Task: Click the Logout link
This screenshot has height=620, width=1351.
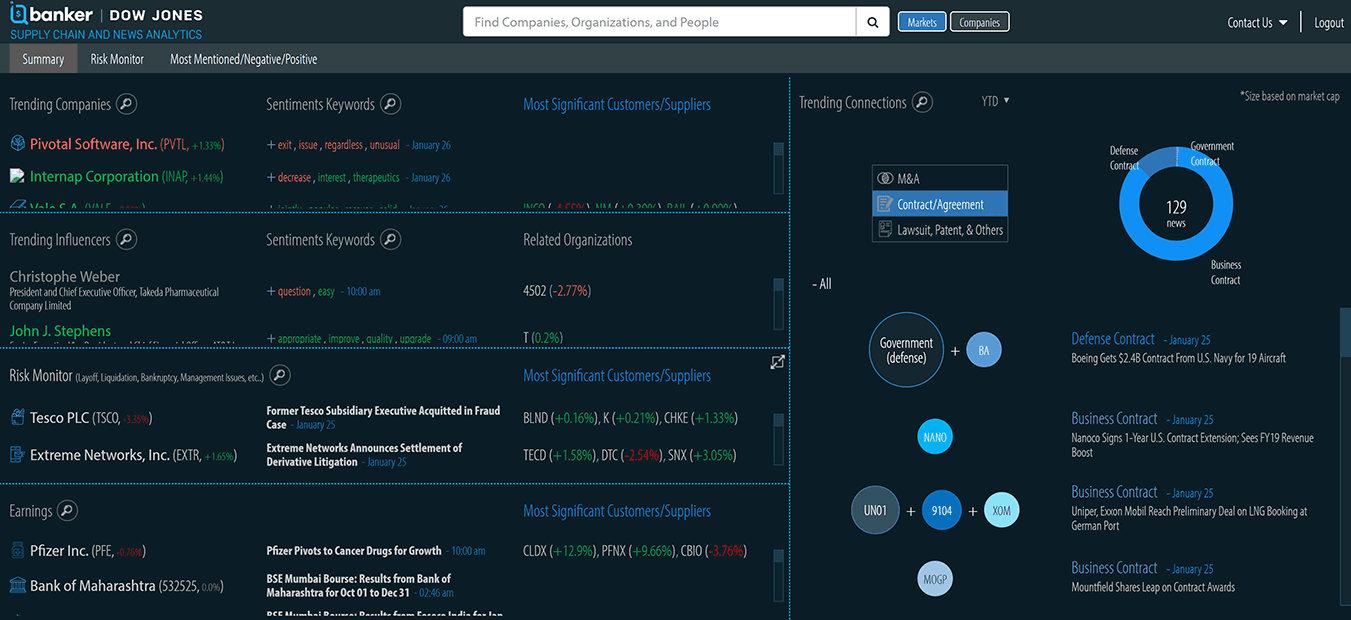Action: (1329, 22)
